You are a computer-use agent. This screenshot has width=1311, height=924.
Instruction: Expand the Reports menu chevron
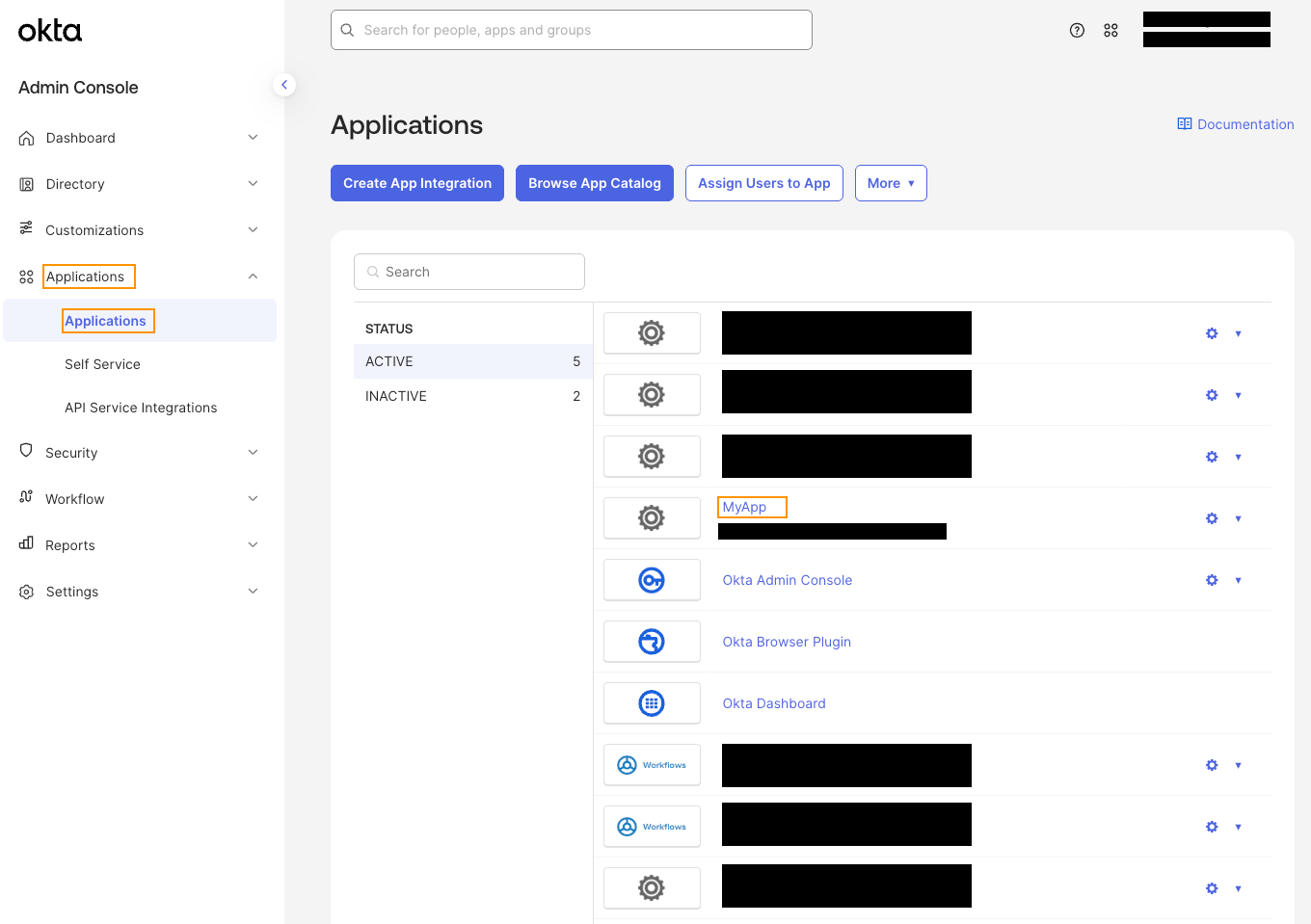[253, 545]
